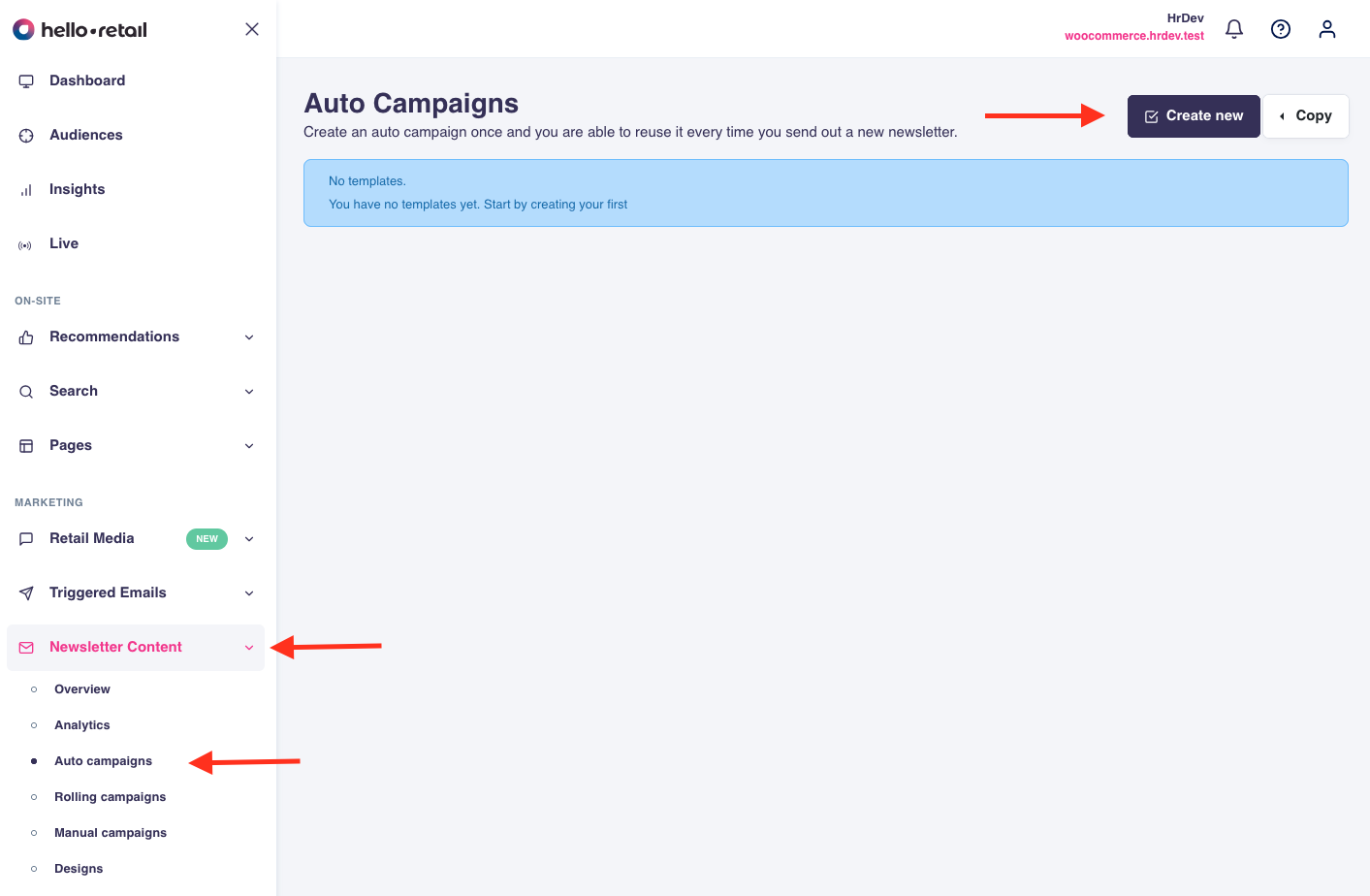Viewport: 1370px width, 896px height.
Task: Click the notifications bell icon
Action: coord(1233,29)
